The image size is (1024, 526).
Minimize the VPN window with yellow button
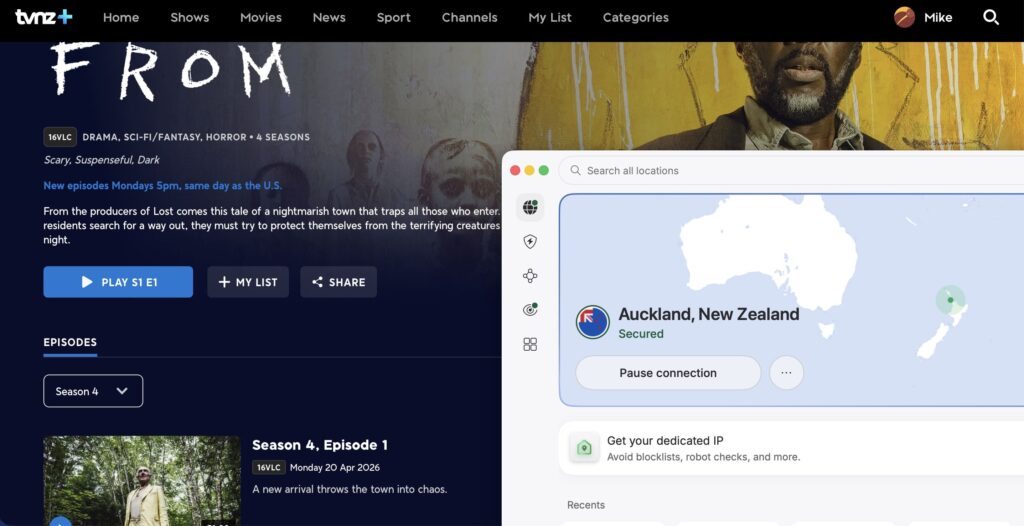pos(529,171)
